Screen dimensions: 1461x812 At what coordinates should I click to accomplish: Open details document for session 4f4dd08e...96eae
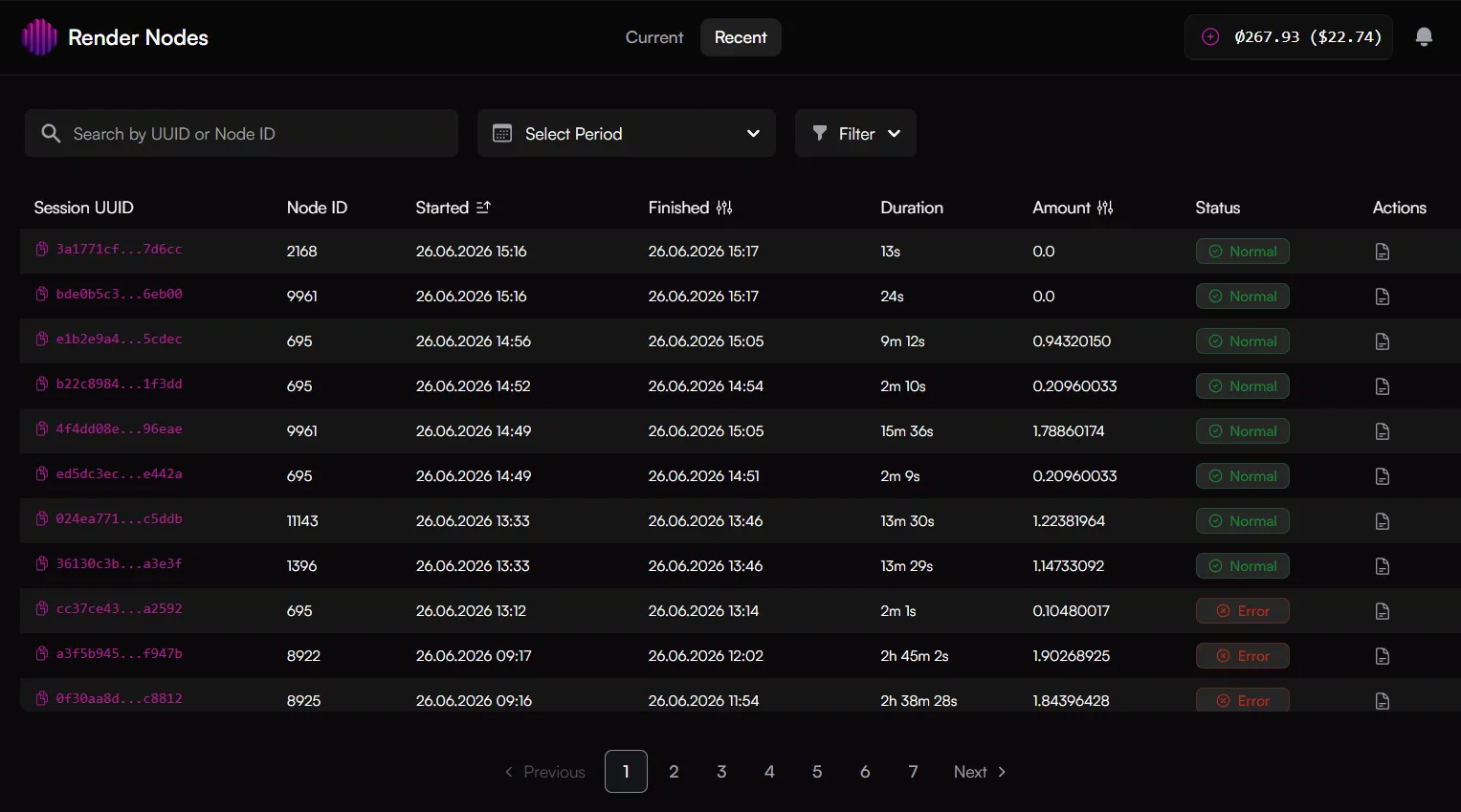pos(1383,431)
